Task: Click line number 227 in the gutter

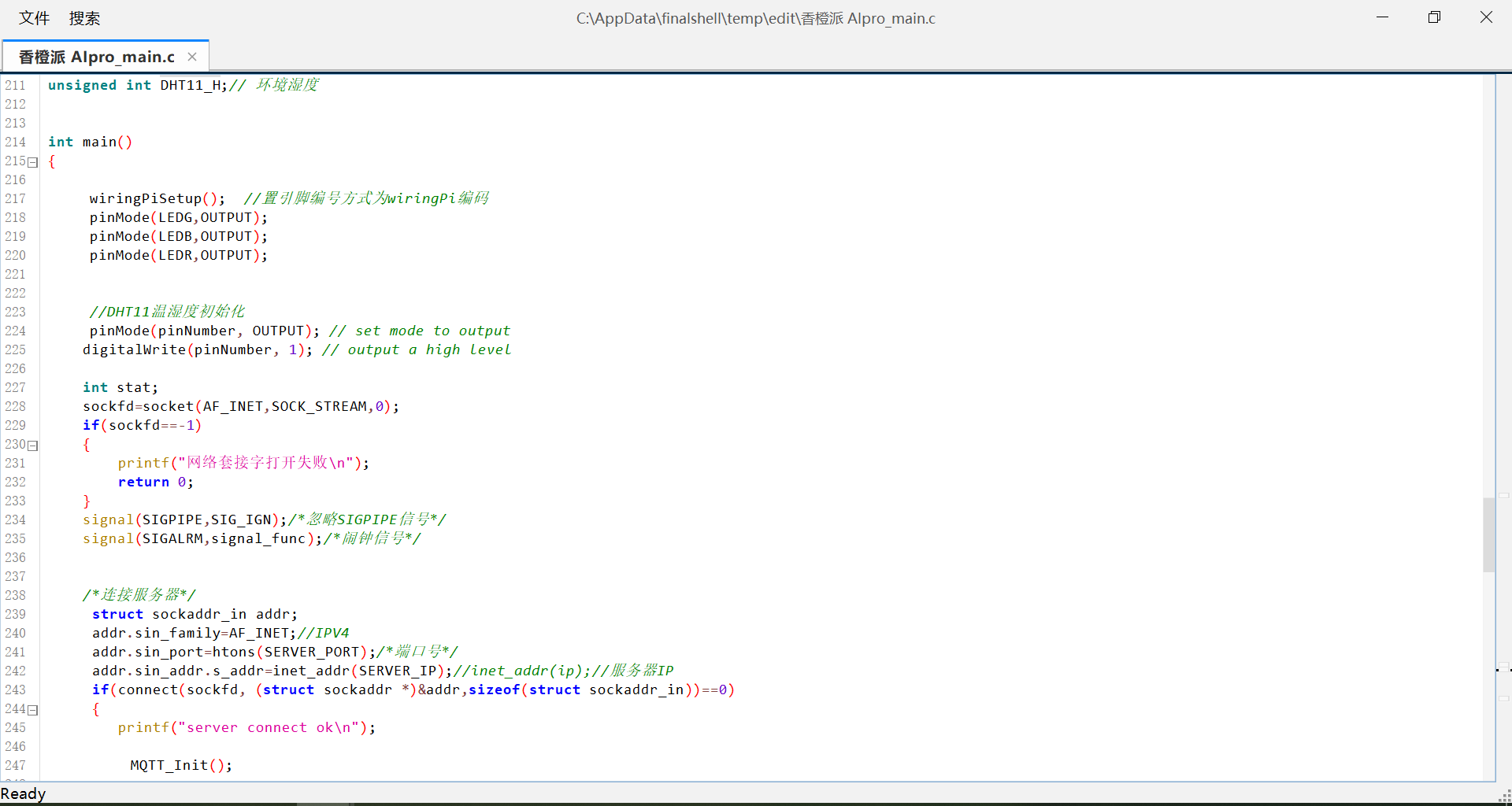Action: [16, 387]
